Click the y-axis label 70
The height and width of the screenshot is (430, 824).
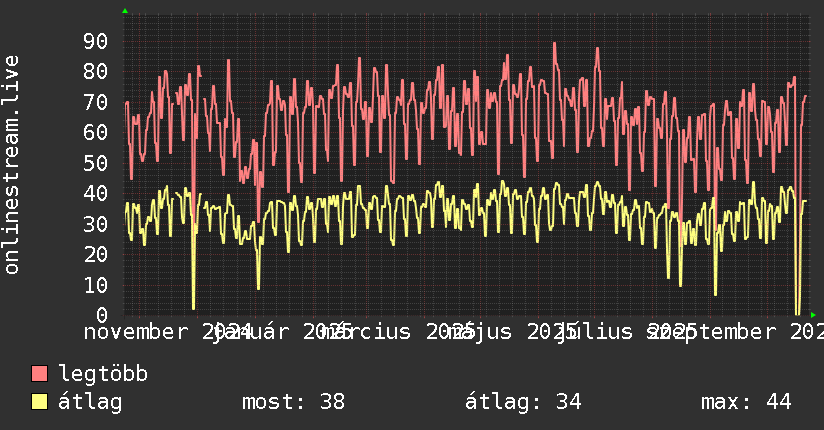95,103
